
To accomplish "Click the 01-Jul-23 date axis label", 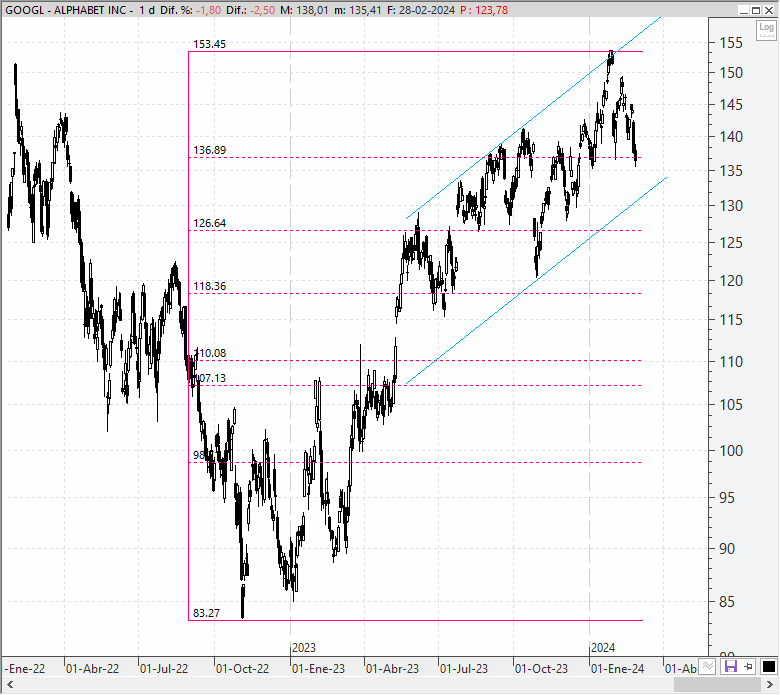I will click(464, 669).
